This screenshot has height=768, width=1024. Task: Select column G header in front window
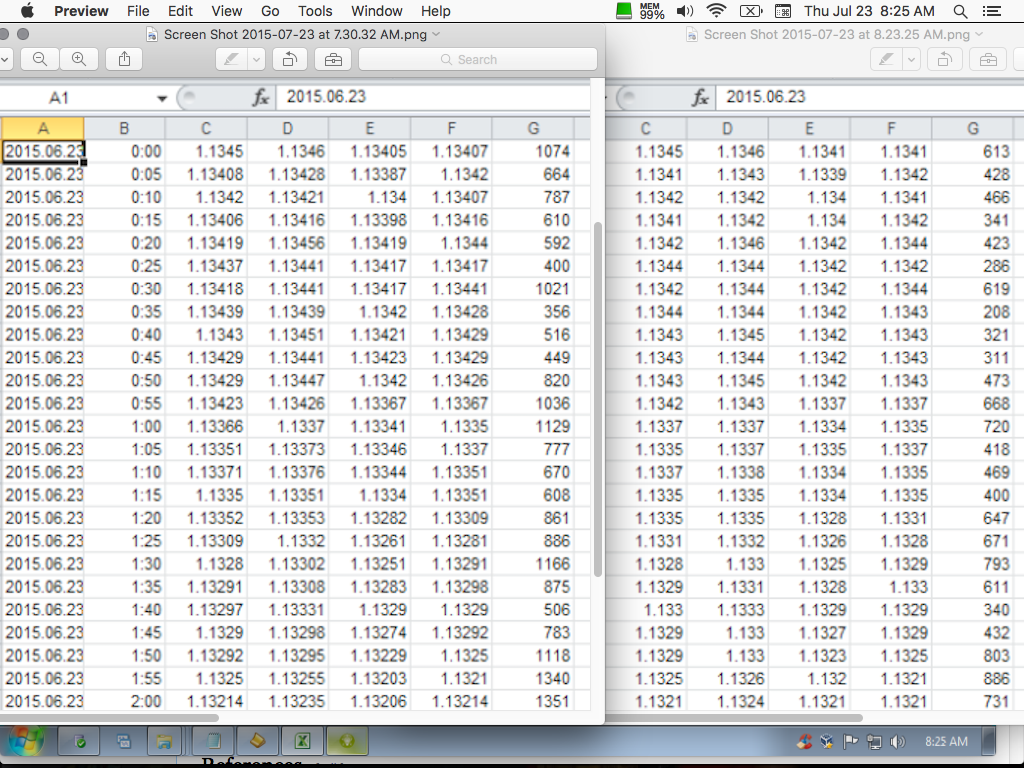(x=533, y=129)
